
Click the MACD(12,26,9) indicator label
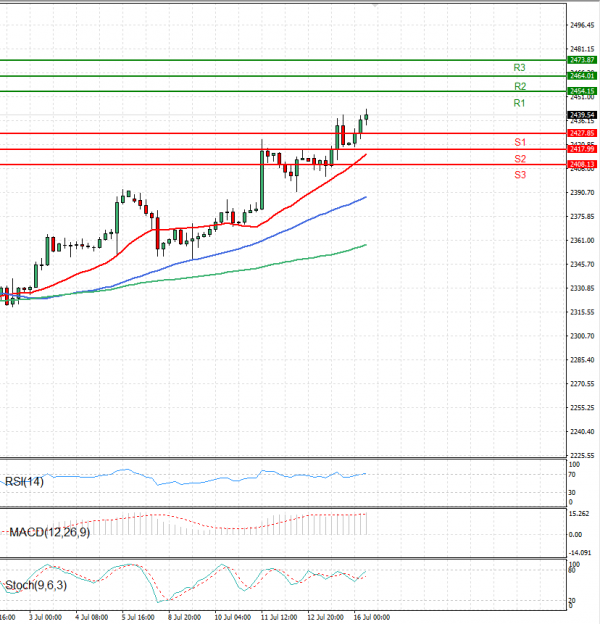tap(49, 532)
